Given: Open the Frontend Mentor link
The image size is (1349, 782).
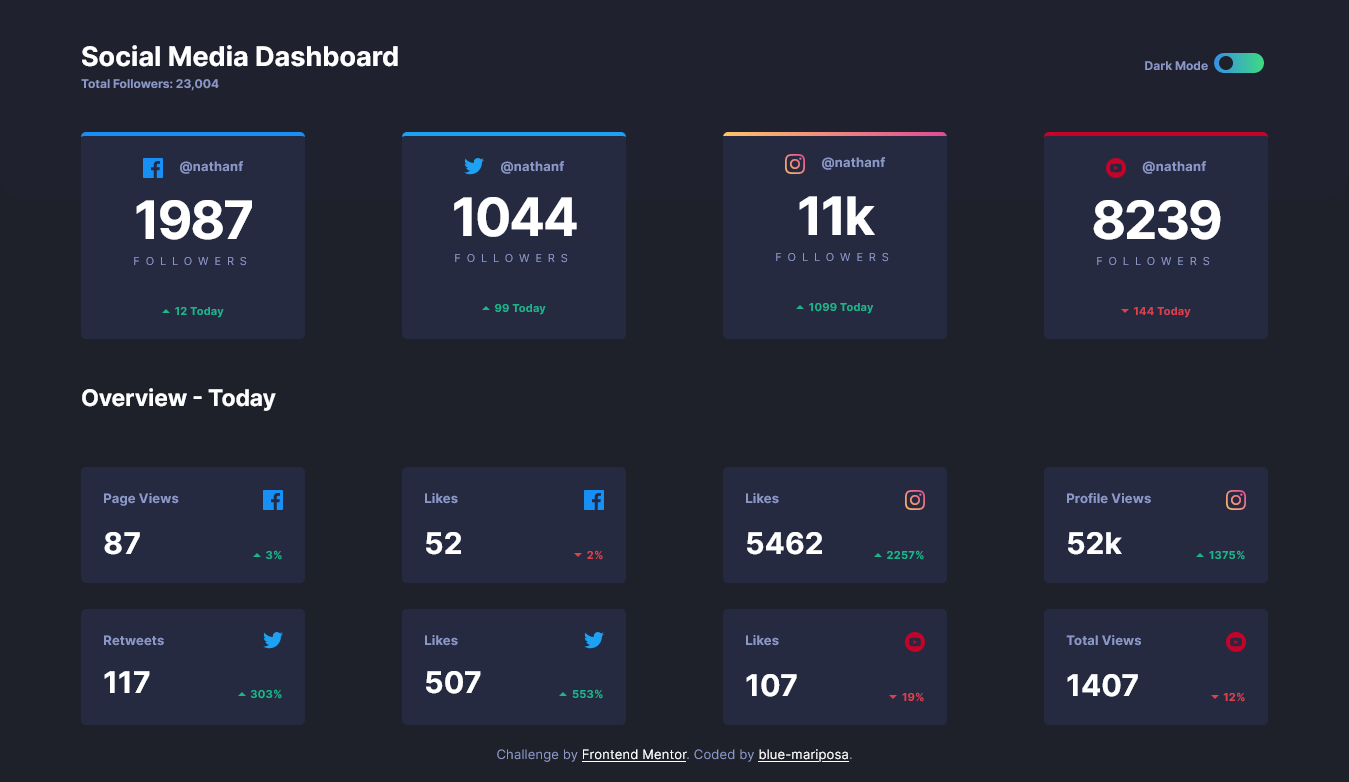Looking at the screenshot, I should [x=634, y=755].
